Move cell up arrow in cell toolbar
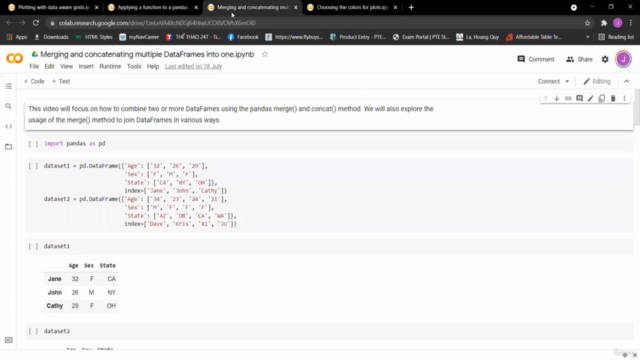Image resolution: width=640 pixels, height=360 pixels. coord(545,98)
